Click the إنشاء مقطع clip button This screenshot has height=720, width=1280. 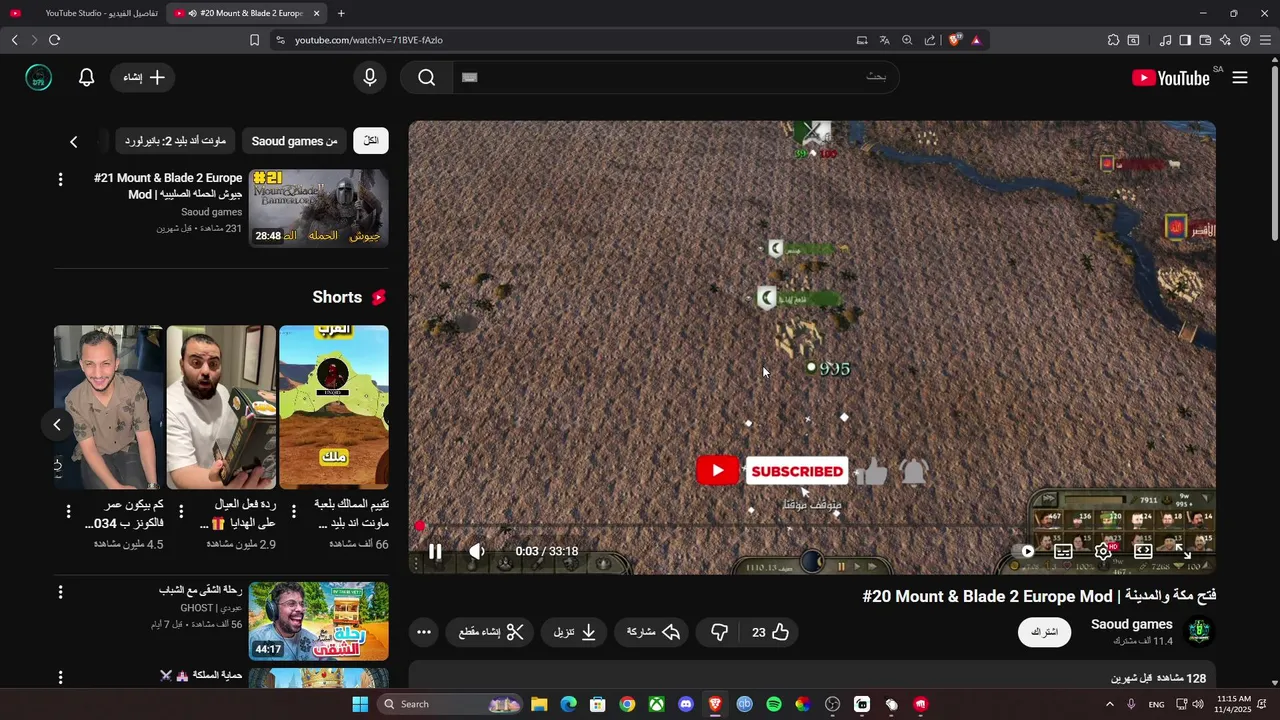491,632
